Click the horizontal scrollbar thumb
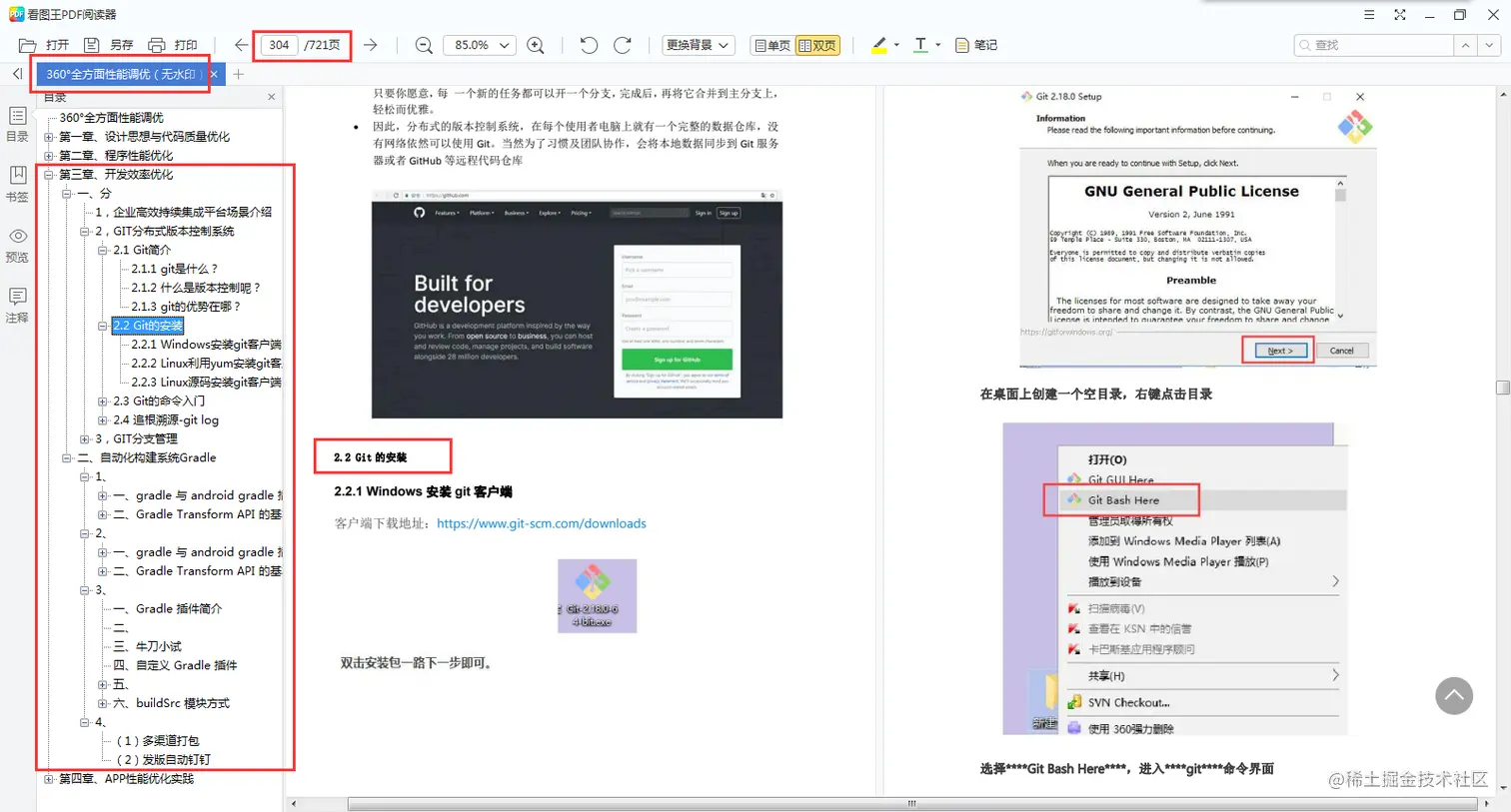Image resolution: width=1511 pixels, height=812 pixels. coord(911,803)
